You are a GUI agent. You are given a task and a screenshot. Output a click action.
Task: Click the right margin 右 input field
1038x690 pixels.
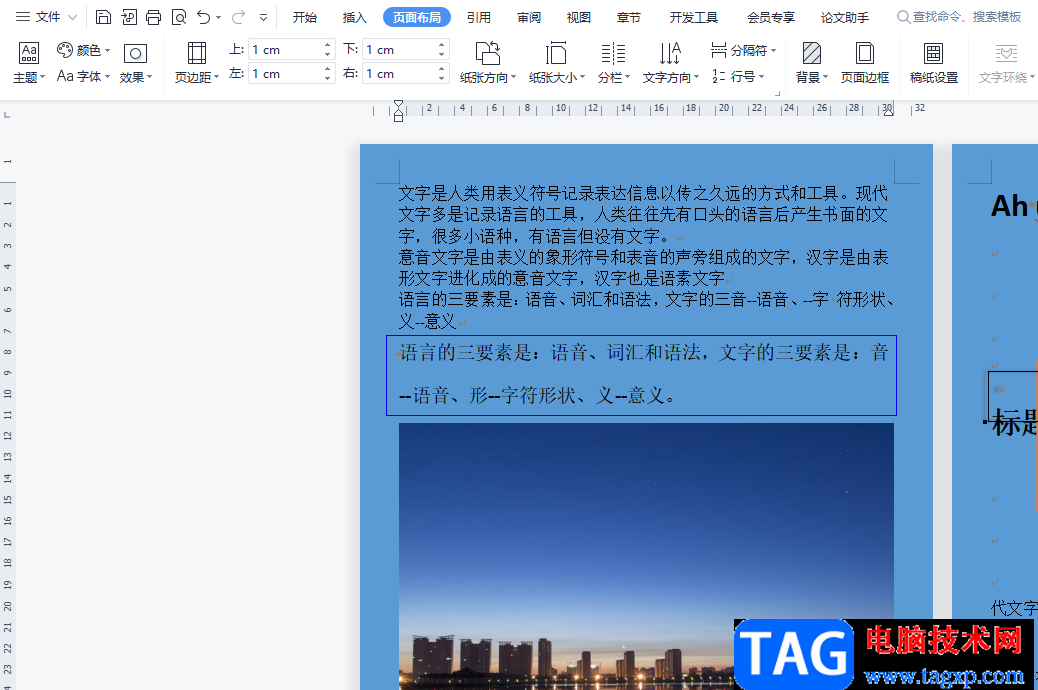400,74
